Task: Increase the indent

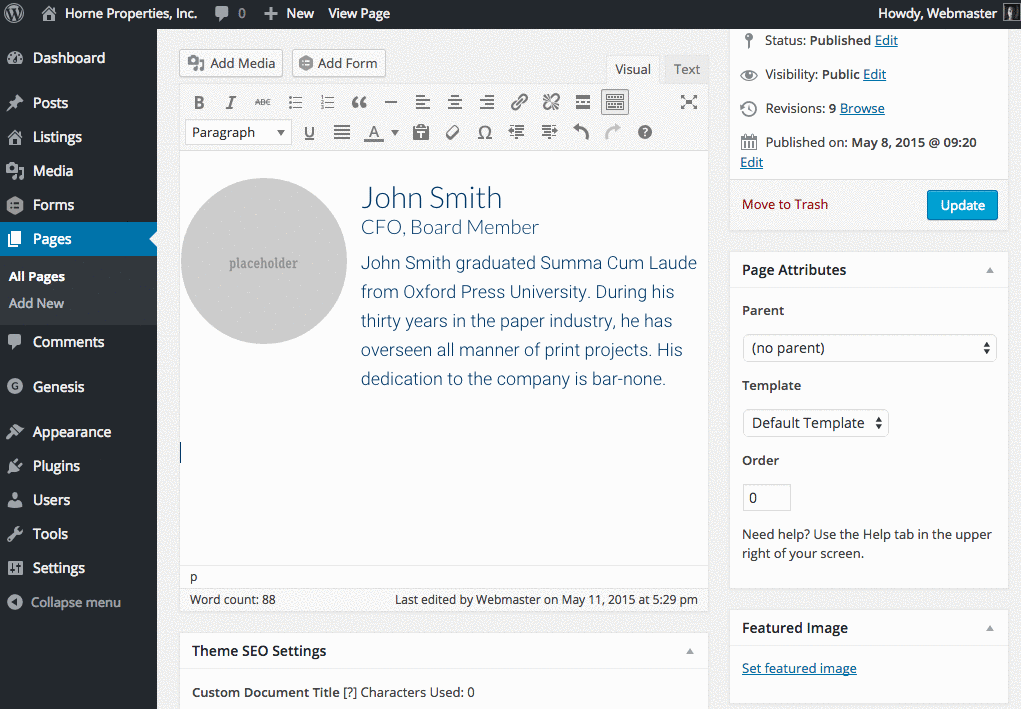Action: point(549,133)
